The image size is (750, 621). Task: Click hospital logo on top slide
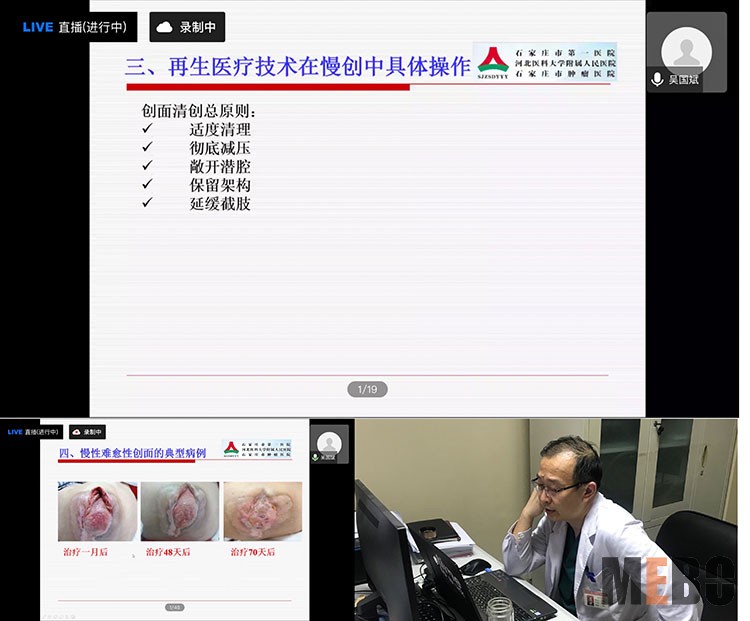[x=493, y=62]
